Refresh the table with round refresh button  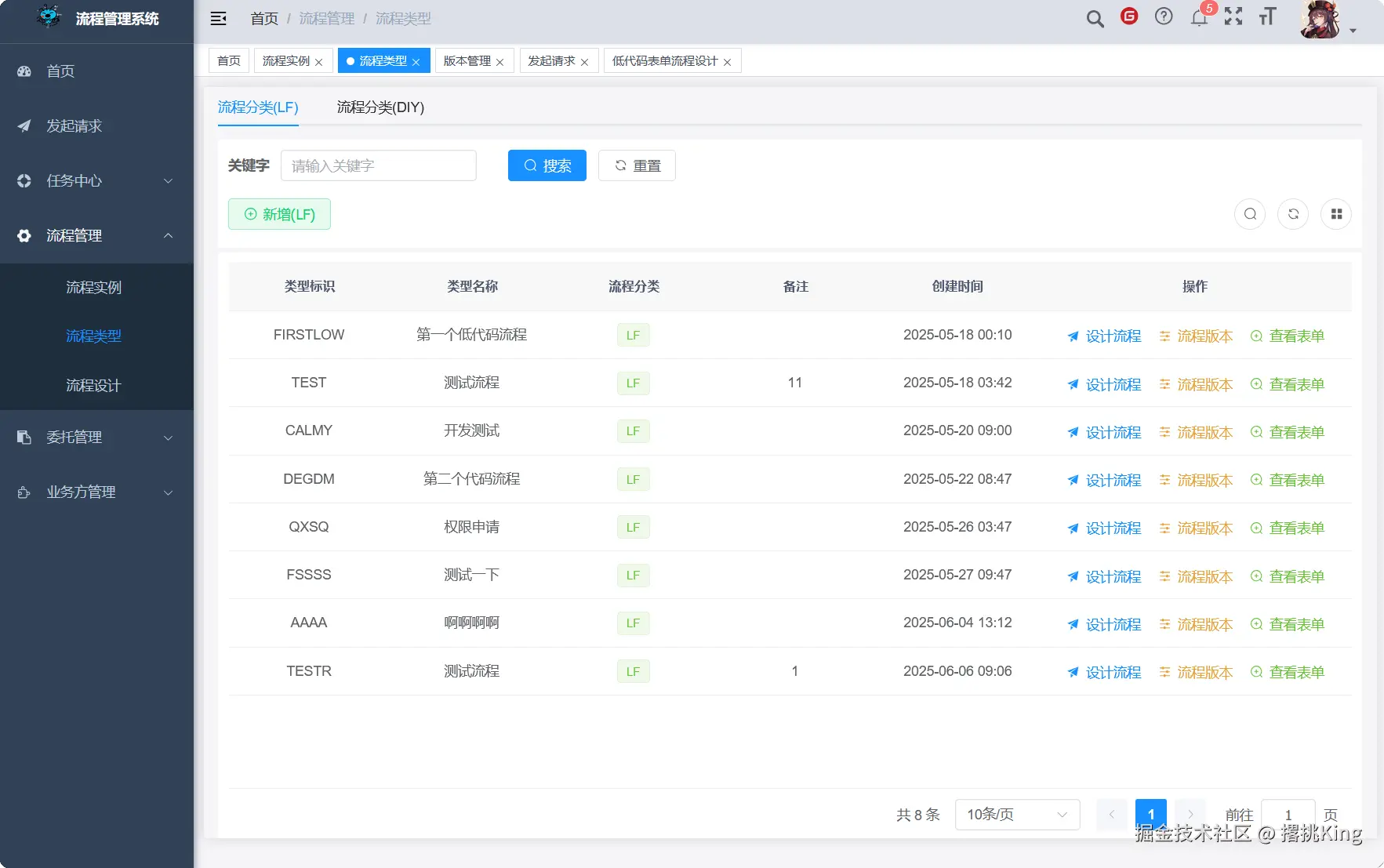click(x=1293, y=214)
